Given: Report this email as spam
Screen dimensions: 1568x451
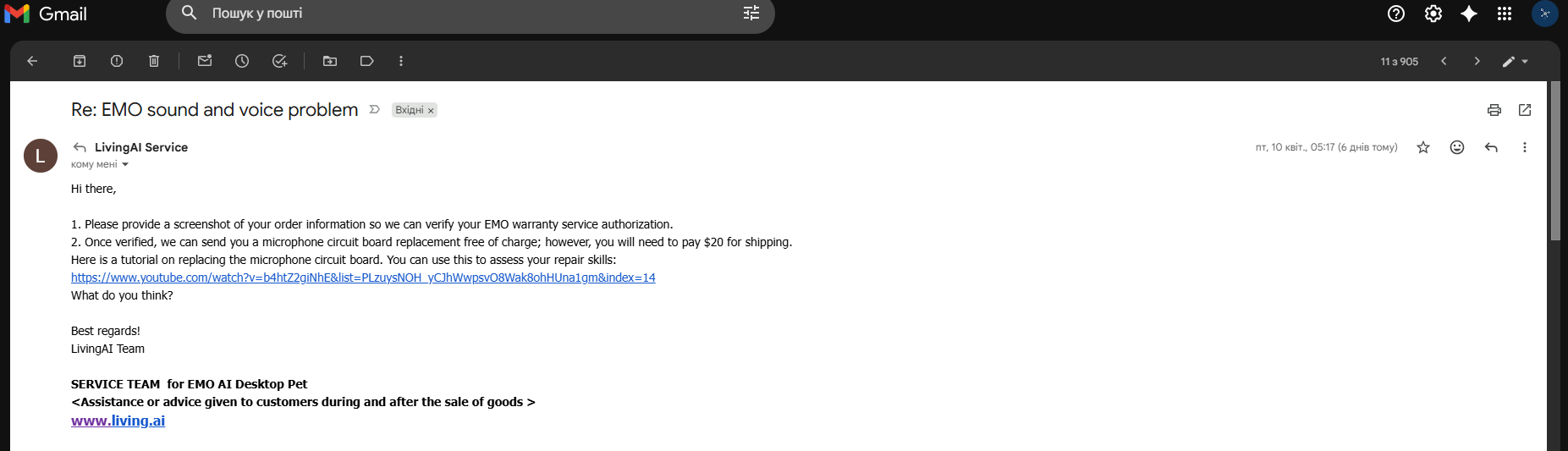Looking at the screenshot, I should (x=117, y=61).
